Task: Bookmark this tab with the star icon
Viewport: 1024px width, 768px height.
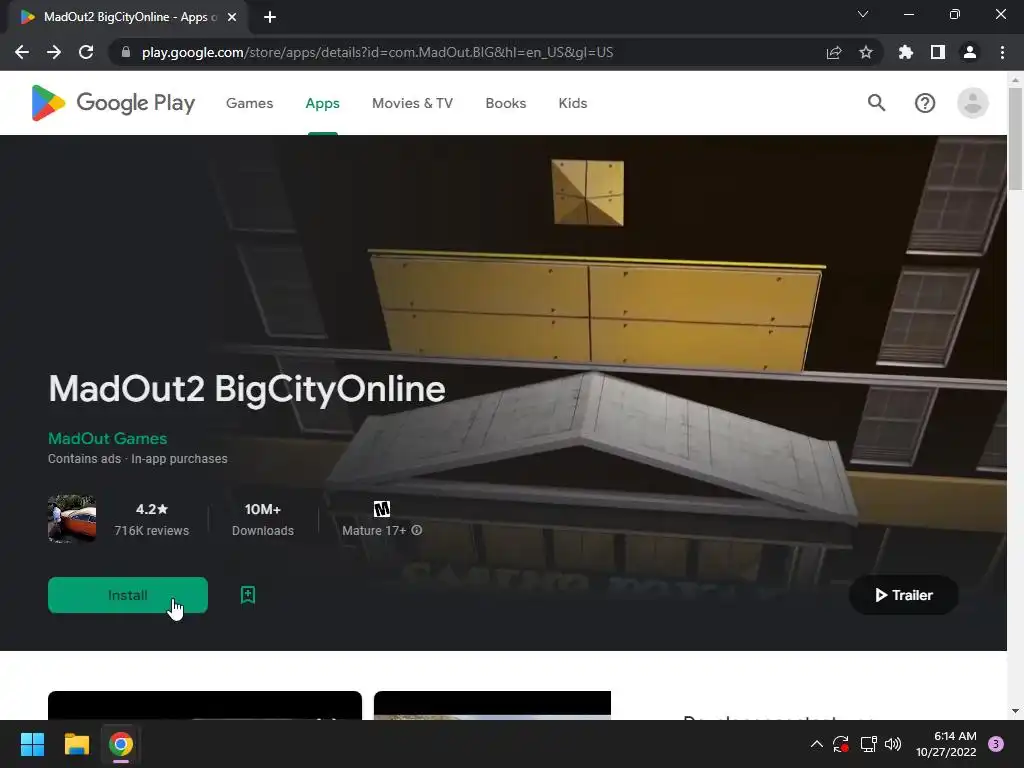Action: point(866,52)
